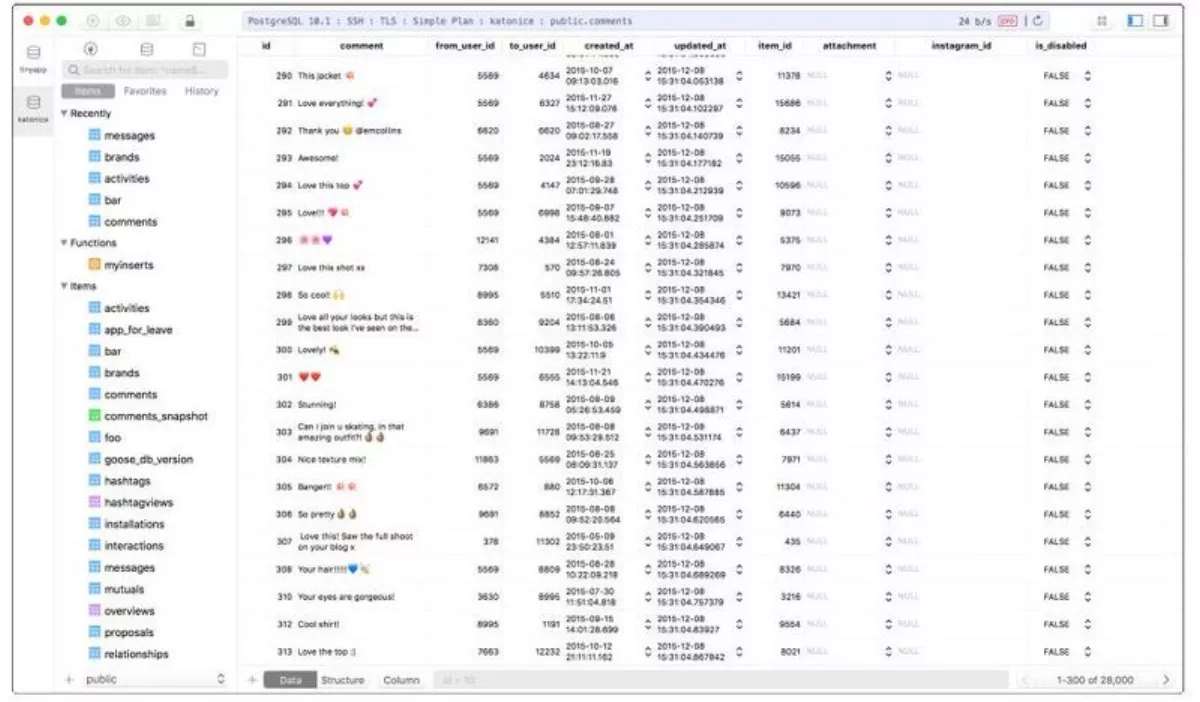This screenshot has height=702, width=1200.
Task: Click the Column button in bottom bar
Action: coord(401,680)
